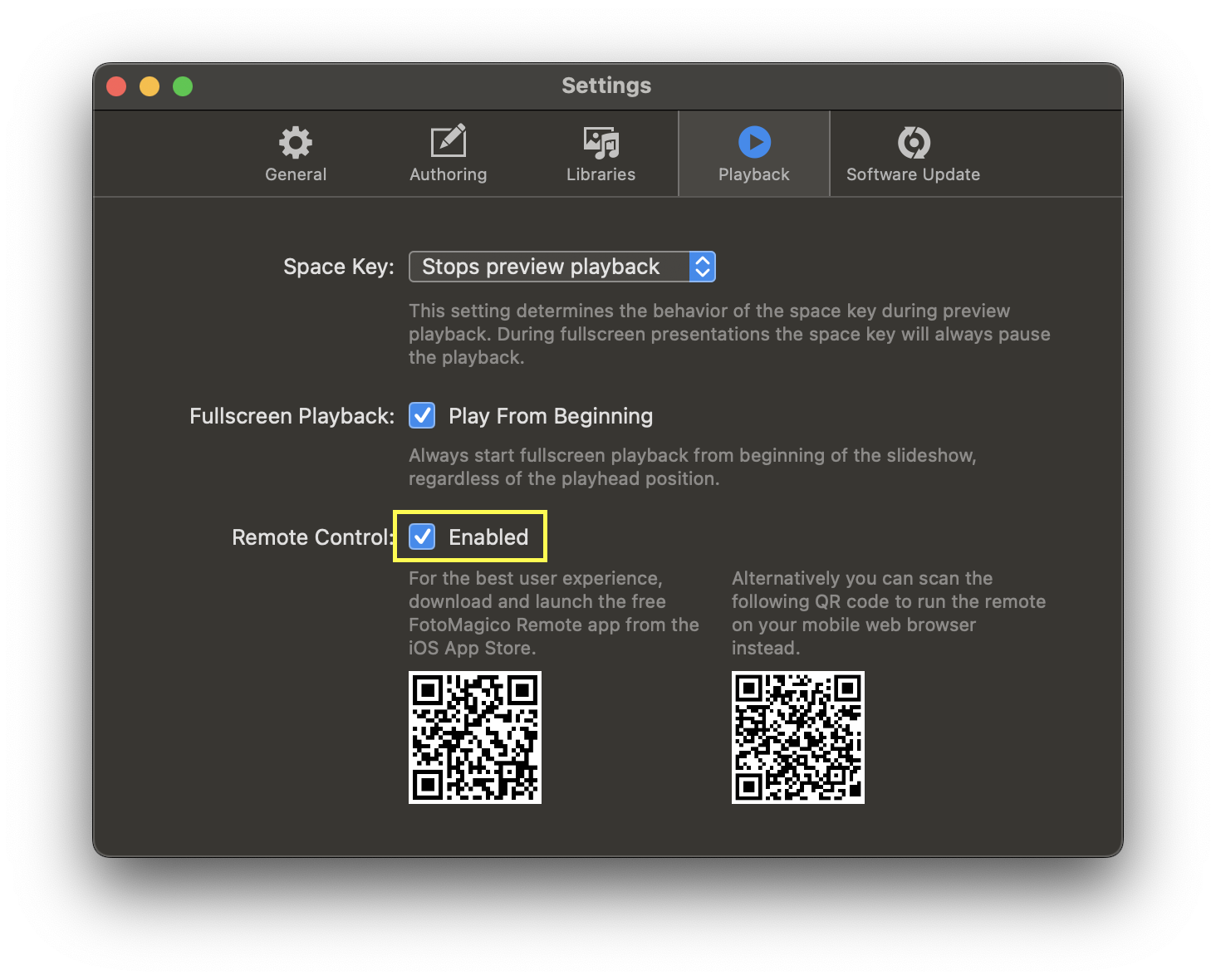Go to the Libraries tab label
Screen dimensions: 1216x980
click(601, 174)
